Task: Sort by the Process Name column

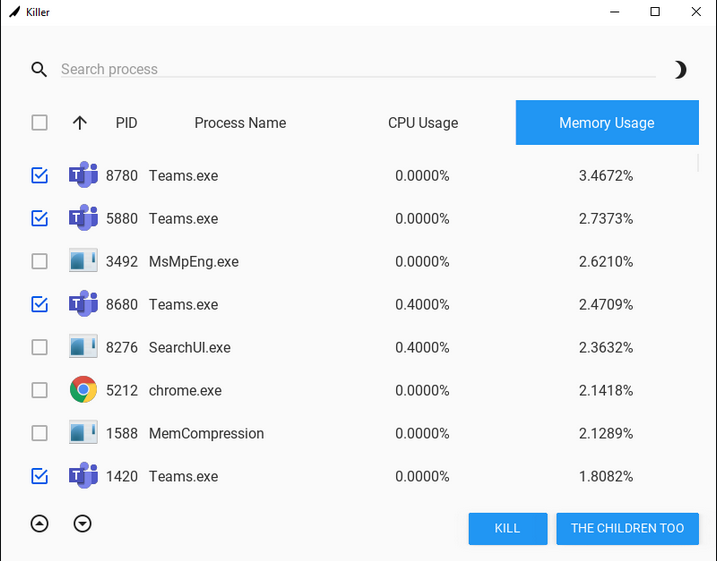Action: (x=240, y=123)
